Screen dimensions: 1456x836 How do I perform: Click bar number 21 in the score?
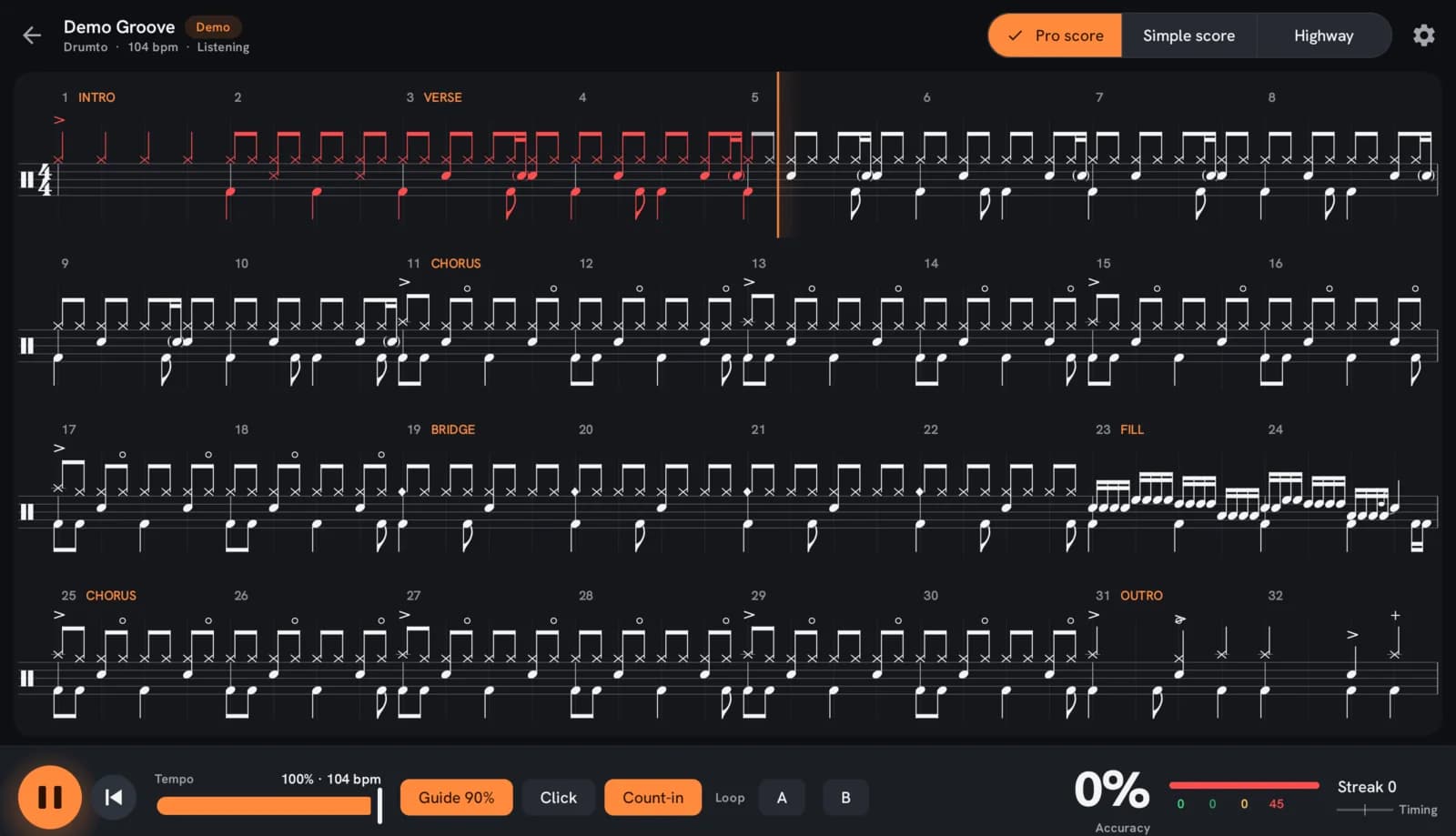(758, 429)
